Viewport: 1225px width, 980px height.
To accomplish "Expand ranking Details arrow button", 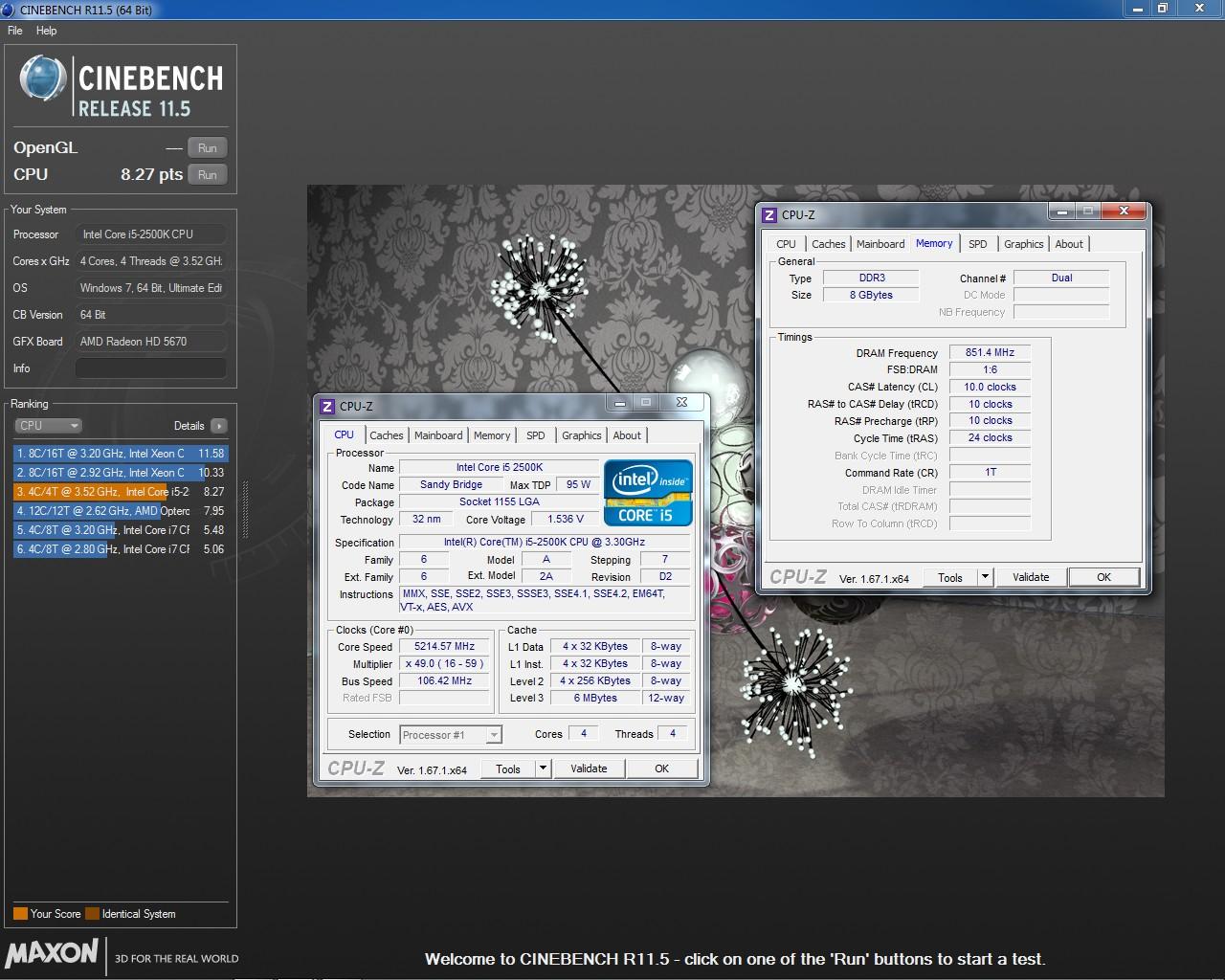I will click(x=219, y=426).
